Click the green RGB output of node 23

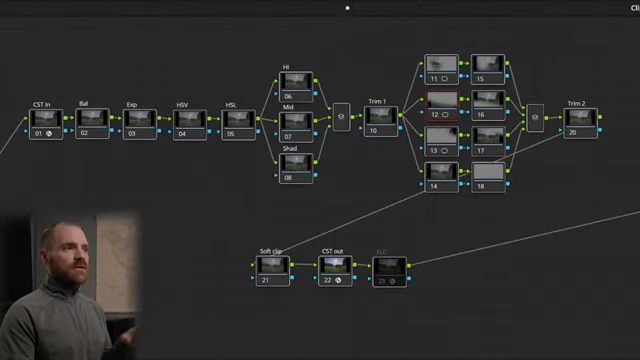click(409, 266)
